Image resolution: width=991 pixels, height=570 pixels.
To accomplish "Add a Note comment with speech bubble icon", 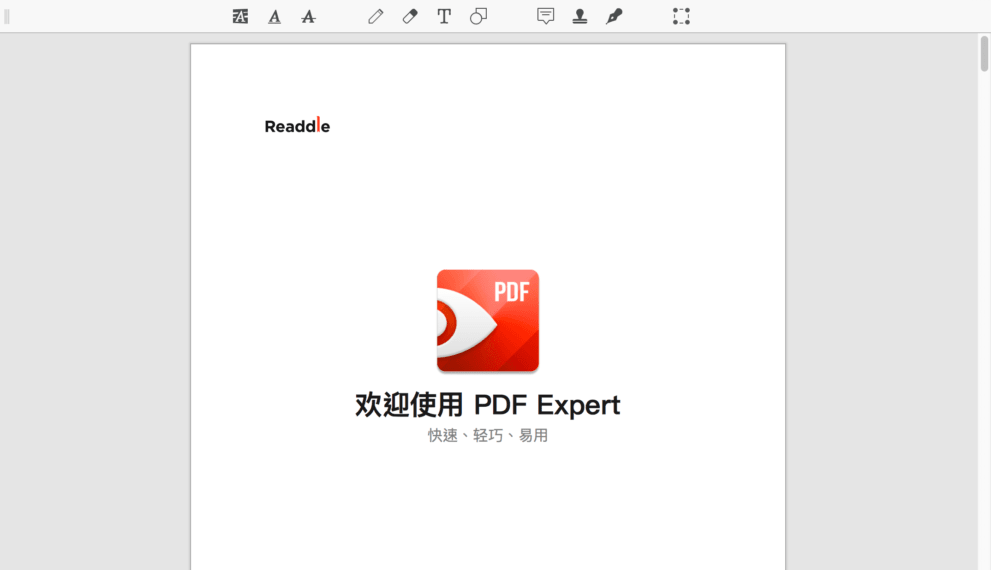I will click(x=546, y=16).
